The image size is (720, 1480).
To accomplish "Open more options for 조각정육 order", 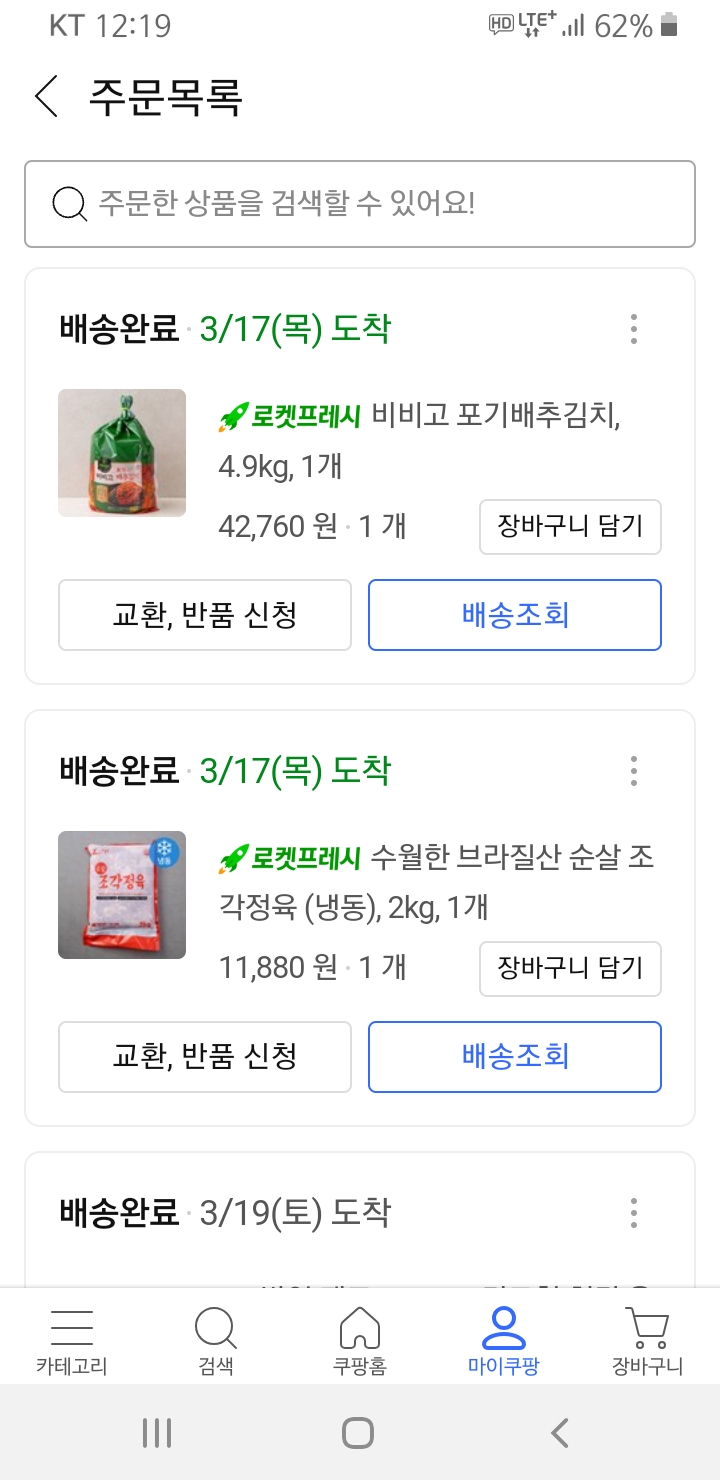I will point(634,771).
